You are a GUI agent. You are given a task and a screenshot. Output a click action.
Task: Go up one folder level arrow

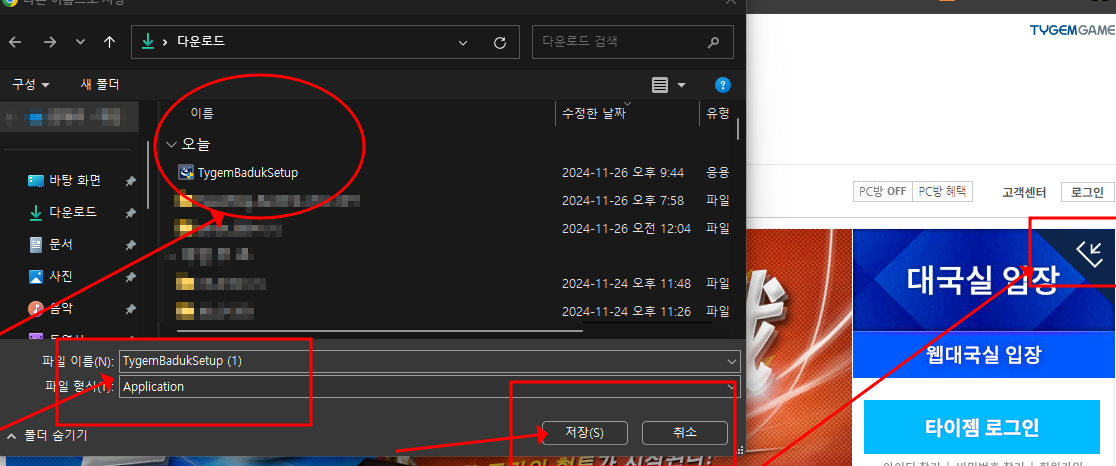tap(109, 43)
